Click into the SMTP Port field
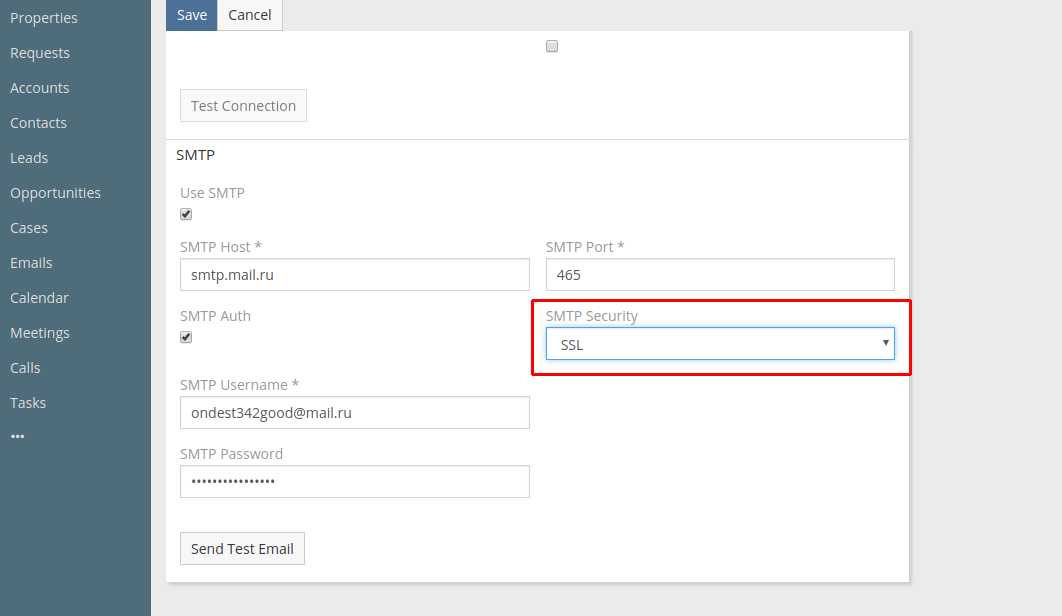Screen dimensions: 1062x616 pos(719,275)
